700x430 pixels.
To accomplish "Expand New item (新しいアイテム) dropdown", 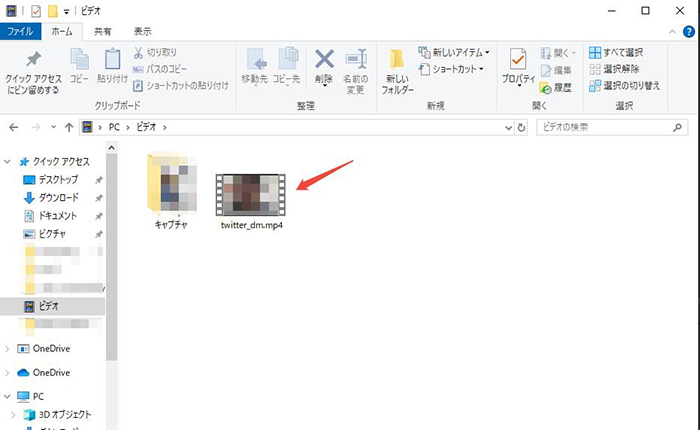I will coord(488,52).
